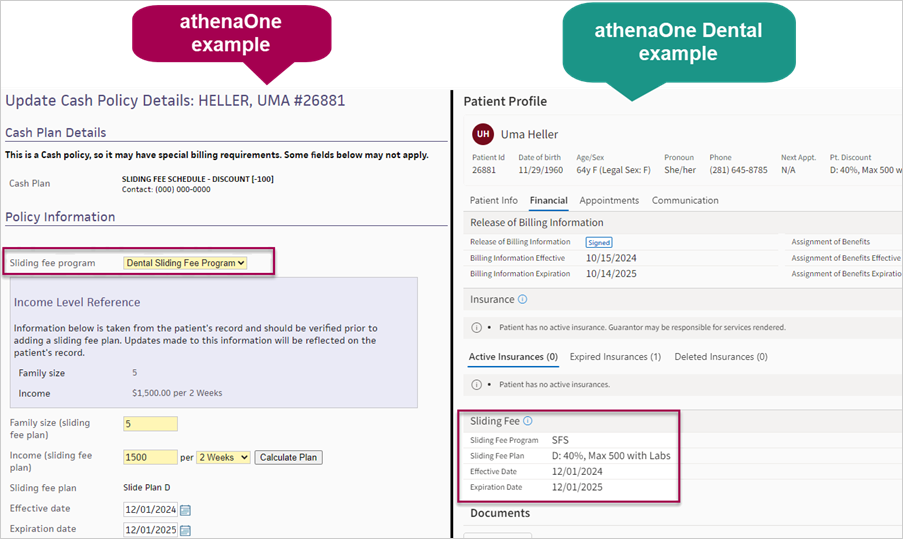The width and height of the screenshot is (903, 539).
Task: Click info icon beside no active insurance message
Action: point(476,328)
